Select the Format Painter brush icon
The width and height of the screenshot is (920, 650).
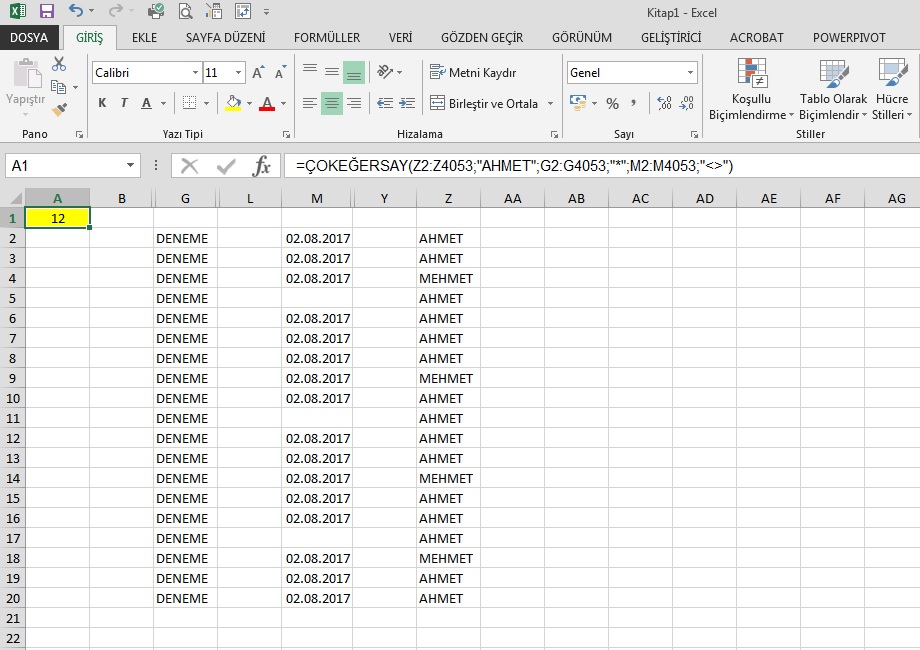(x=59, y=108)
